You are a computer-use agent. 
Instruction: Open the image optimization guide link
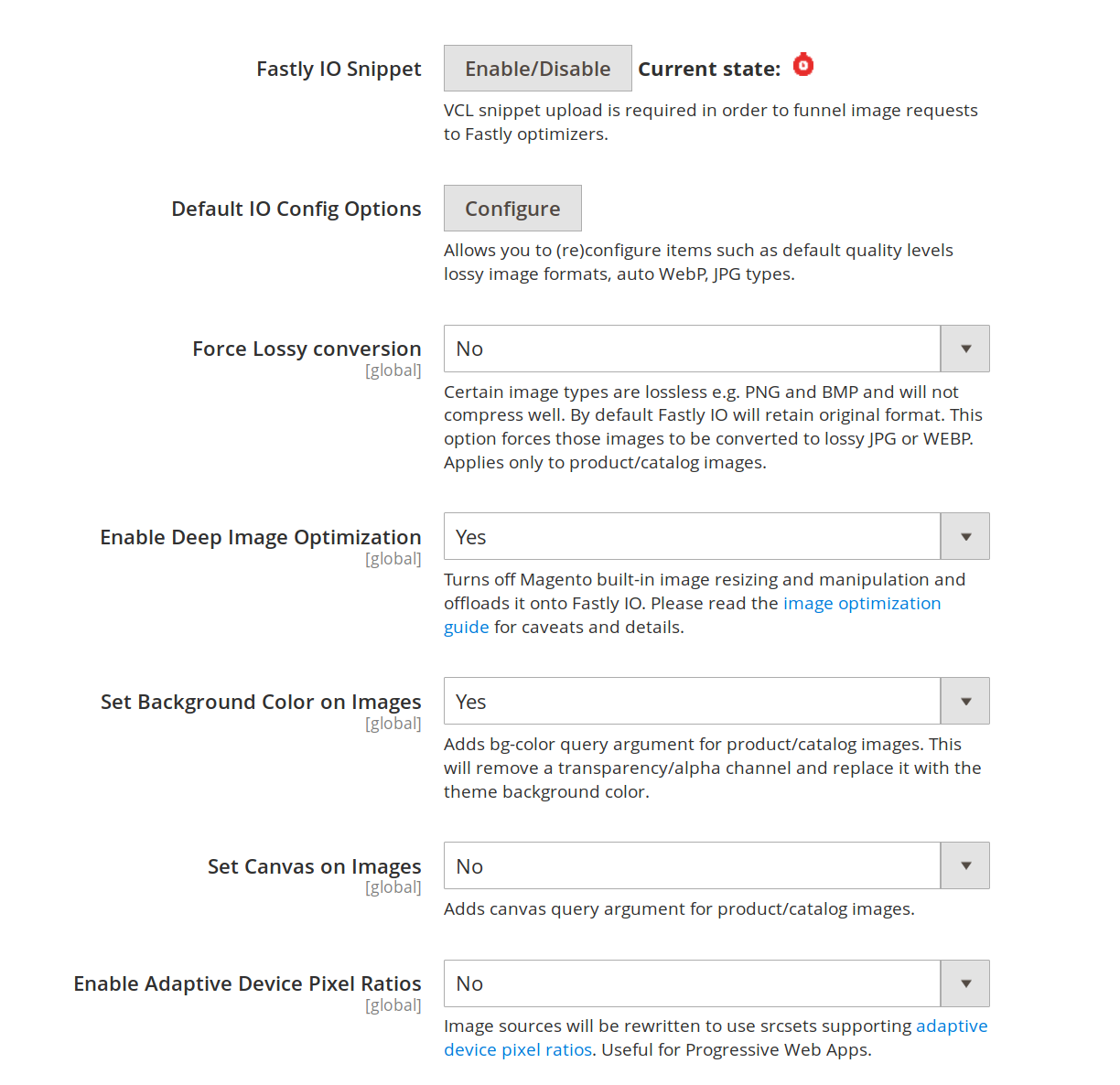click(861, 604)
